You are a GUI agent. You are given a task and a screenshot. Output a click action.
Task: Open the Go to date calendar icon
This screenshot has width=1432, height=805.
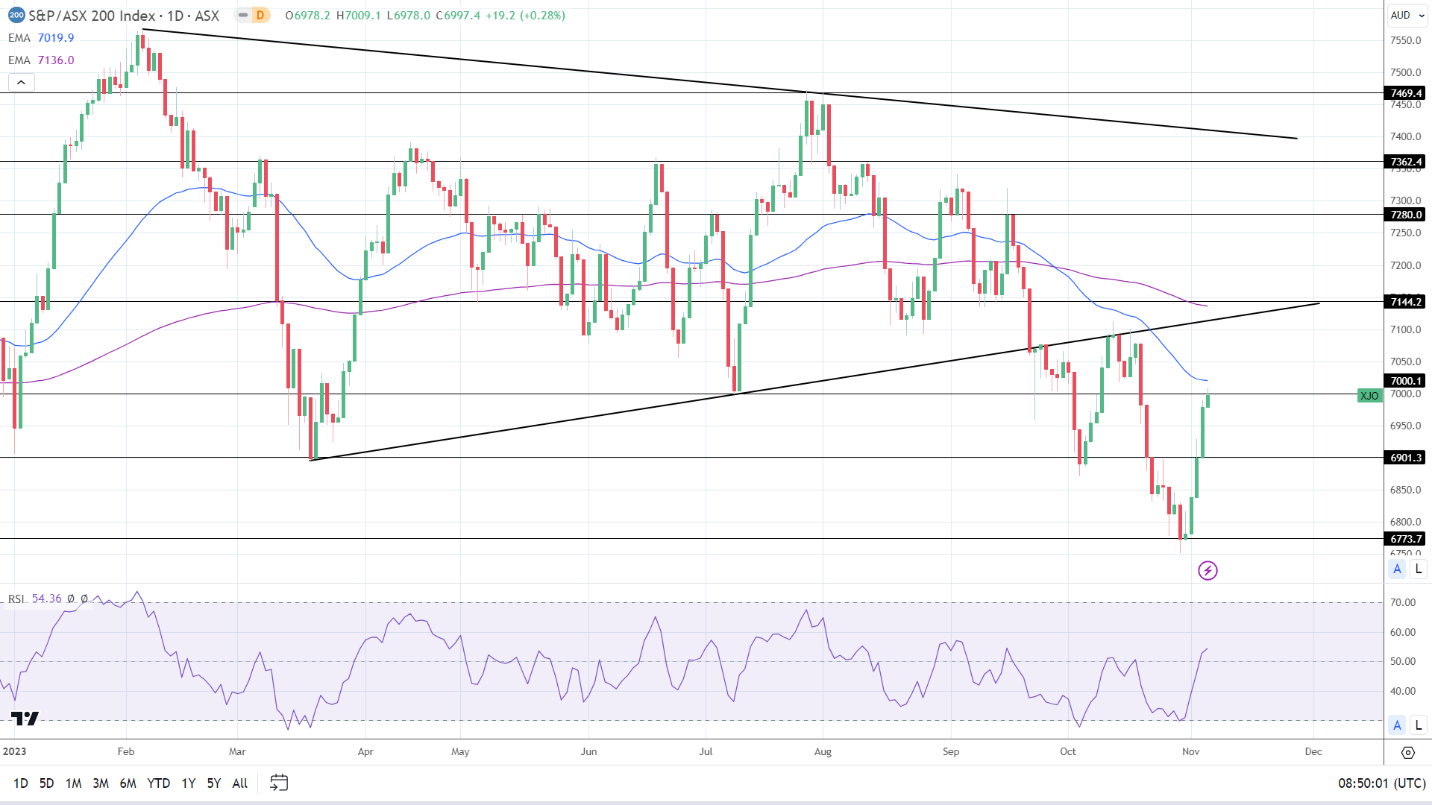279,783
